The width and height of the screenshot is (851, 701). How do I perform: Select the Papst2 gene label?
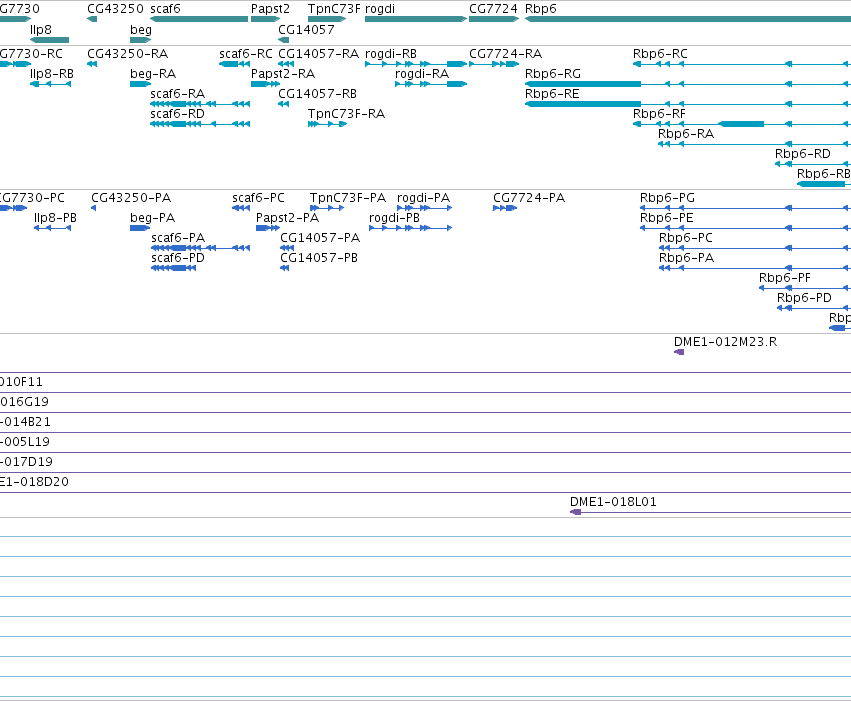point(270,9)
